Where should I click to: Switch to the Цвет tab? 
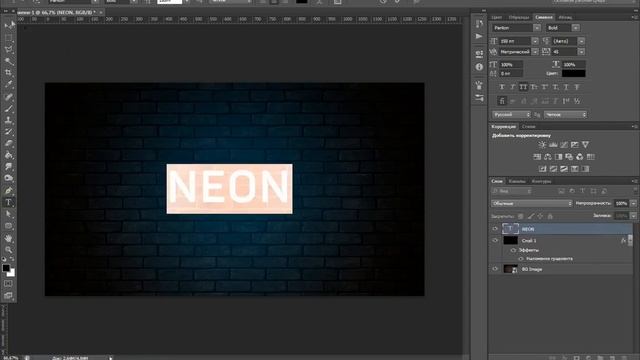coord(497,18)
